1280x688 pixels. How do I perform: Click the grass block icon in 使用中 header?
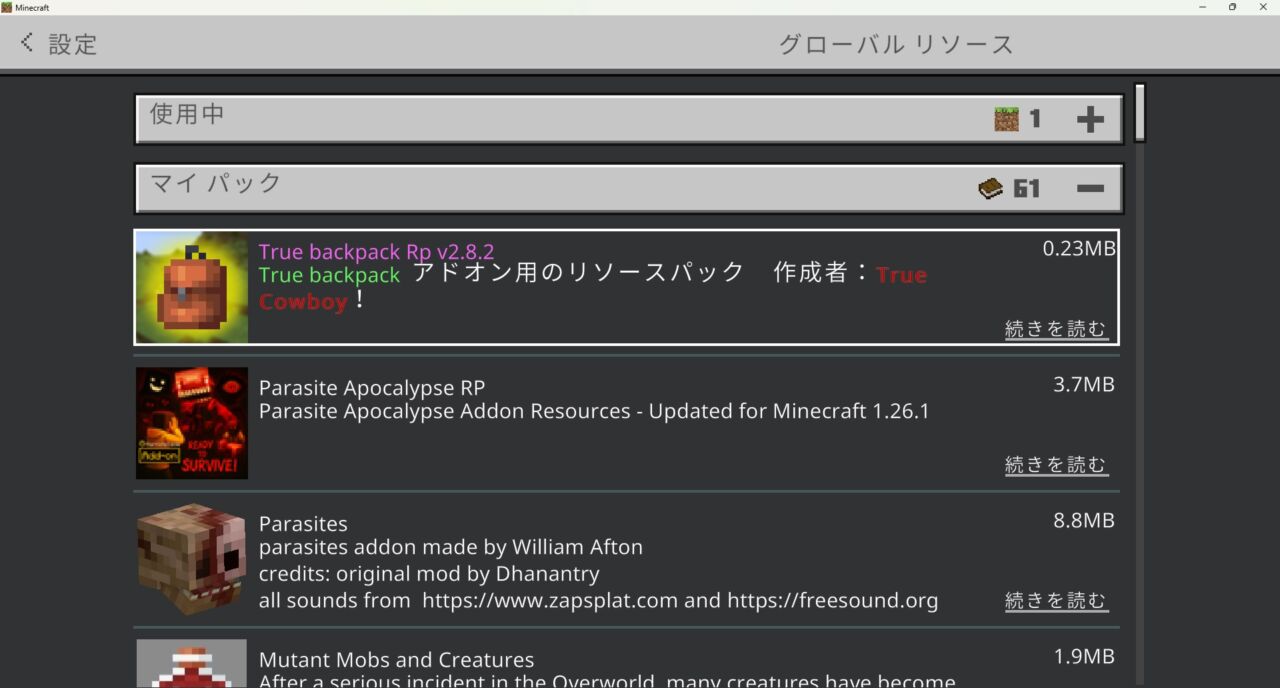tap(1006, 119)
